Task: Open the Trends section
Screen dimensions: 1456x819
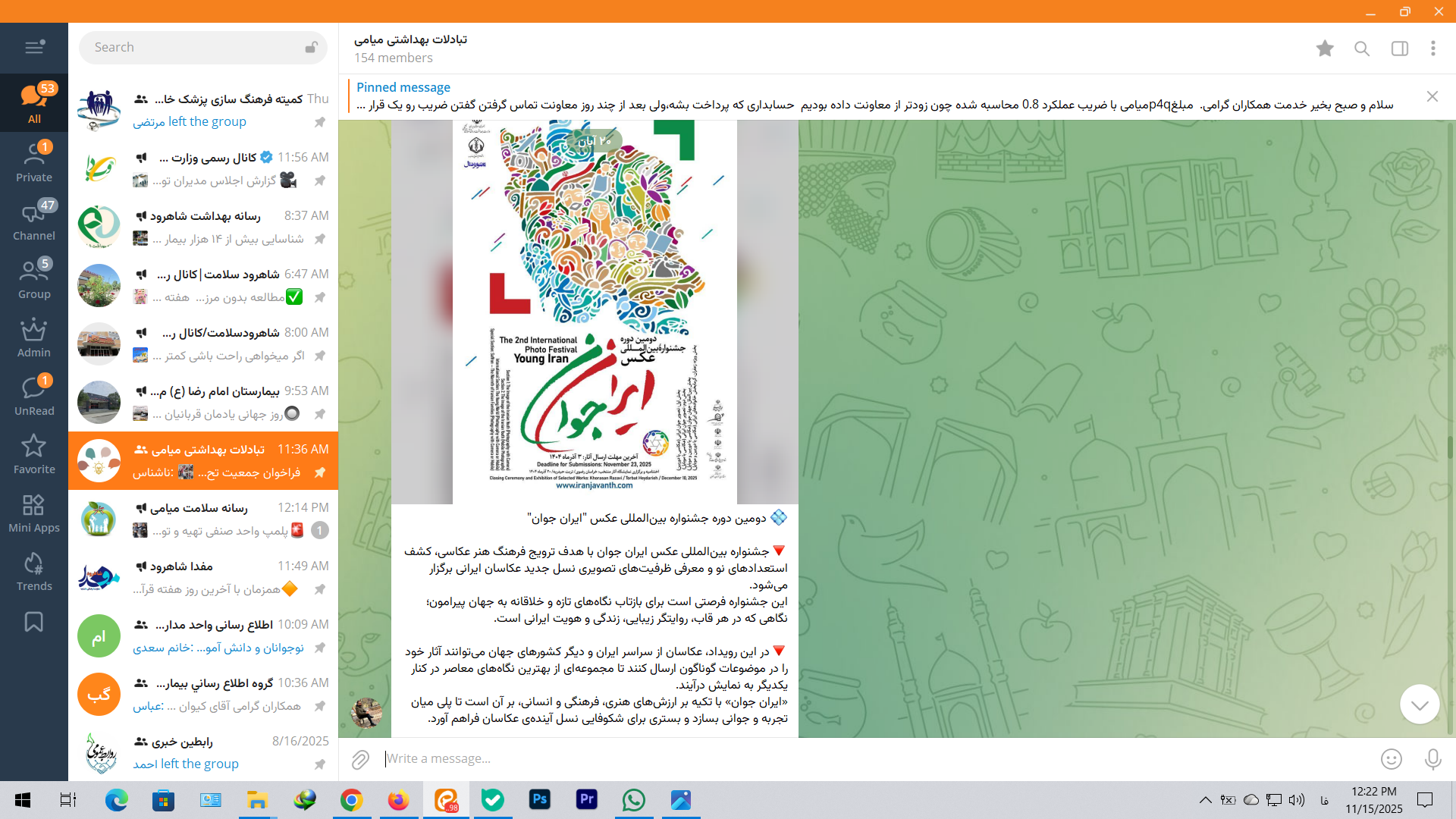Action: tap(34, 572)
